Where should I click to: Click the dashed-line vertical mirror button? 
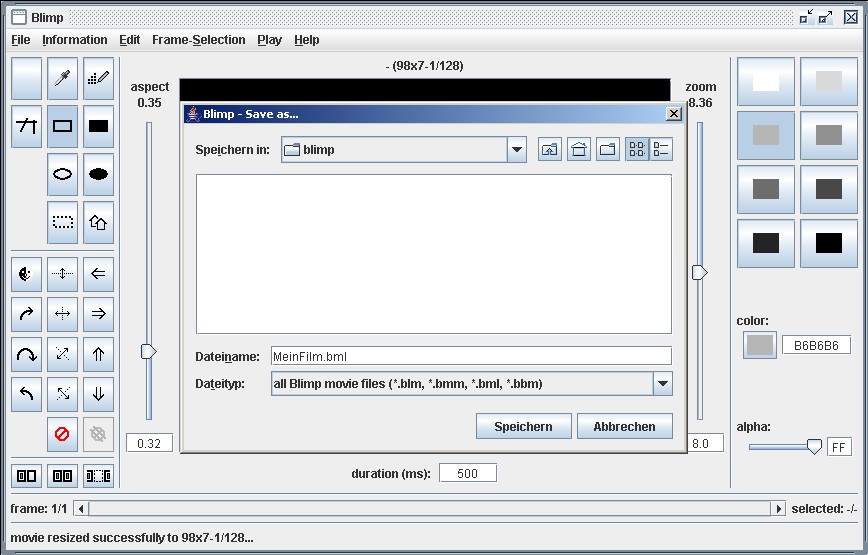click(62, 274)
